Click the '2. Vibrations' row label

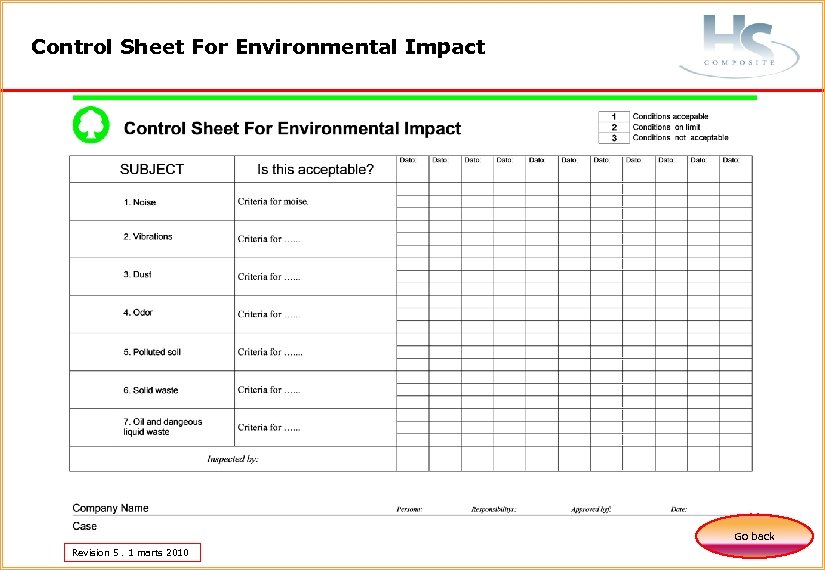click(148, 237)
